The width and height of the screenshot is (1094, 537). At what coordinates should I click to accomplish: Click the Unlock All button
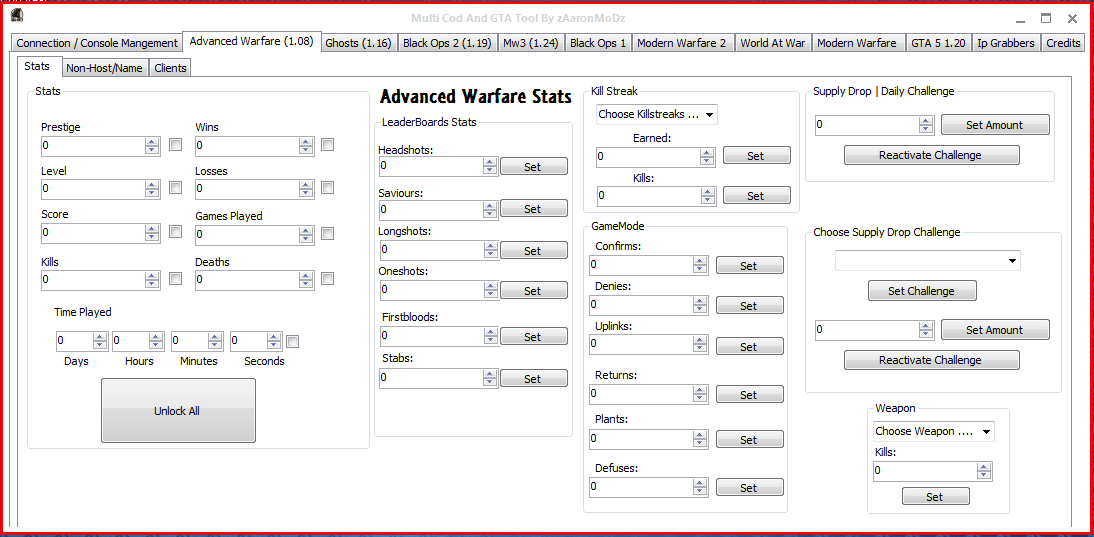[x=178, y=411]
